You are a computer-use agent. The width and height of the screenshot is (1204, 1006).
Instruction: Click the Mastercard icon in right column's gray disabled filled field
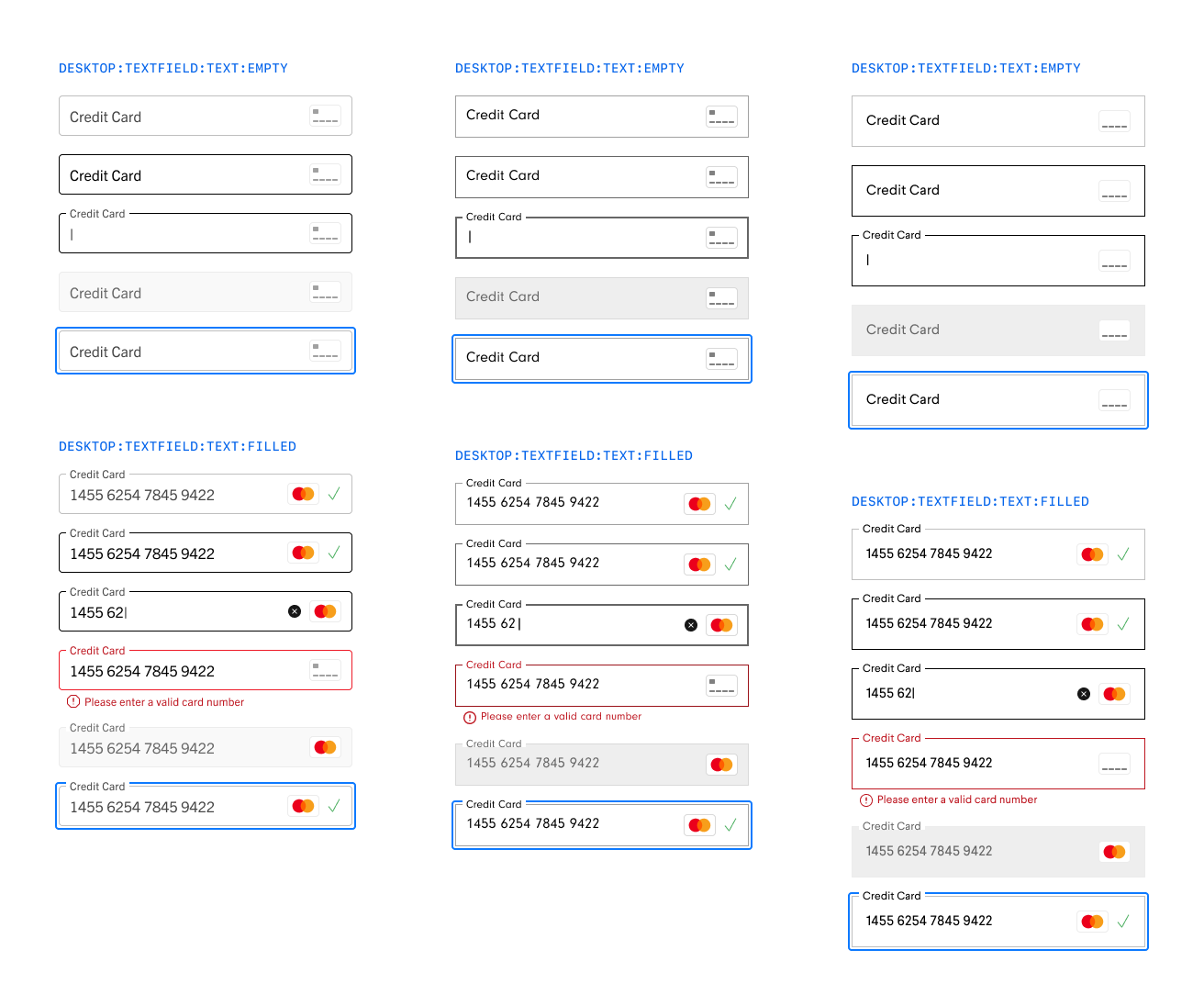[x=1114, y=852]
